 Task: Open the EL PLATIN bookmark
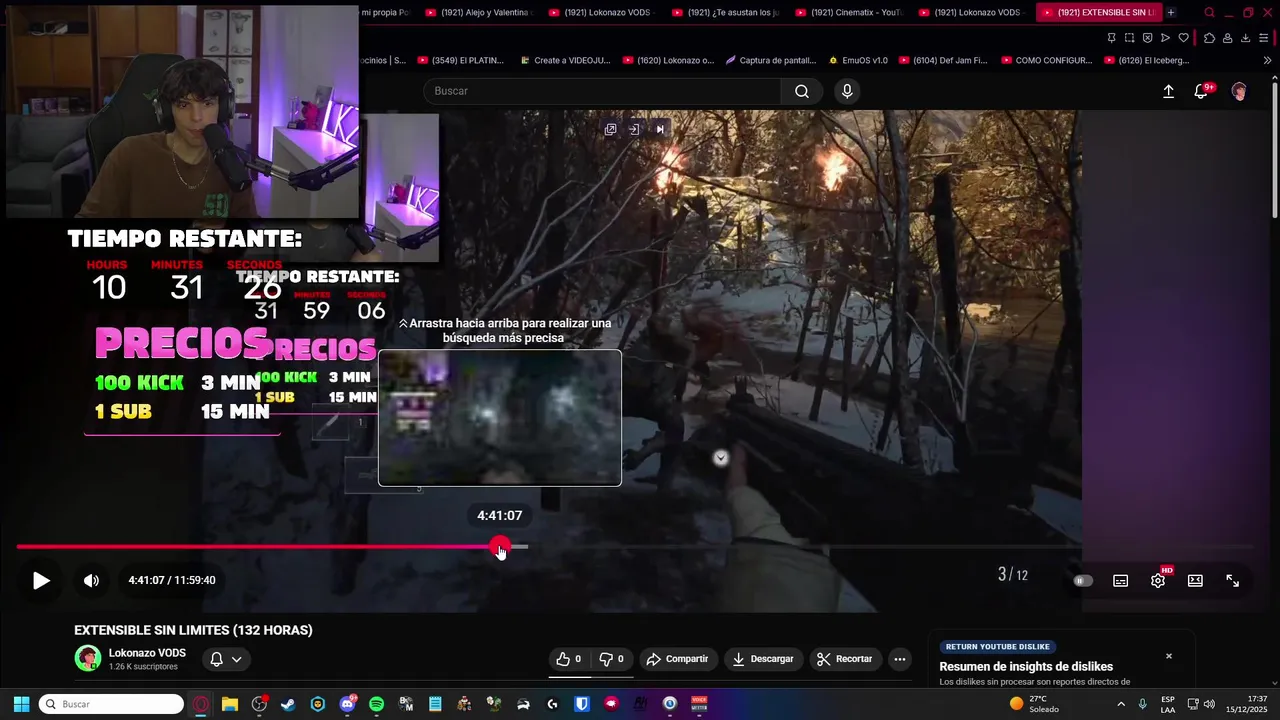461,60
